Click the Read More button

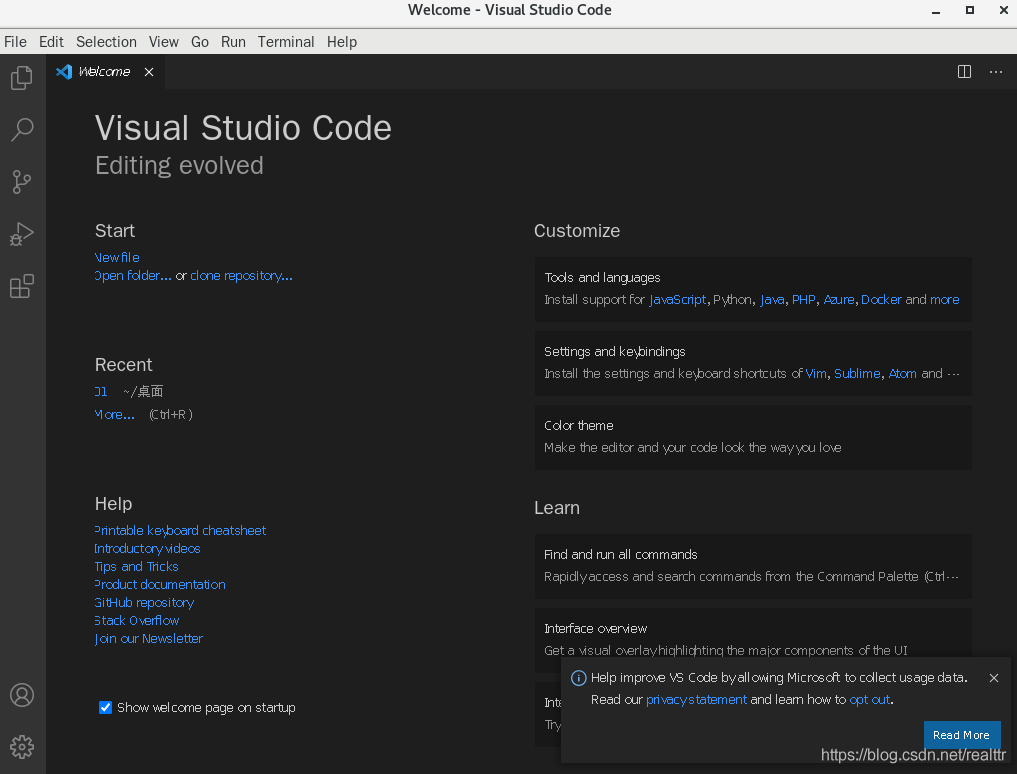960,735
